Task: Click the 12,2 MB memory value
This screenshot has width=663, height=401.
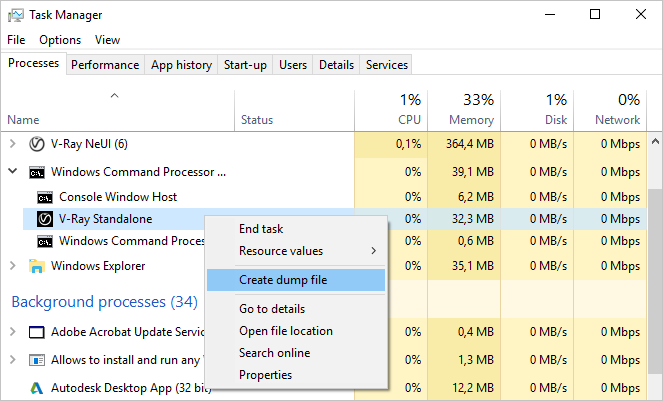Action: coord(473,388)
